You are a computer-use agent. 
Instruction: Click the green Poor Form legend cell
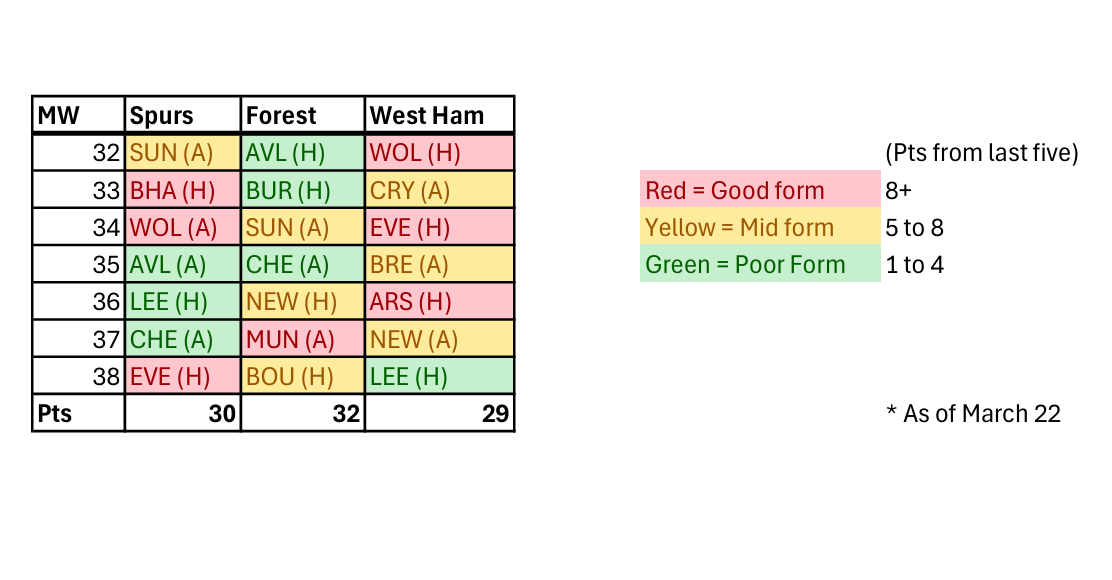[x=759, y=265]
